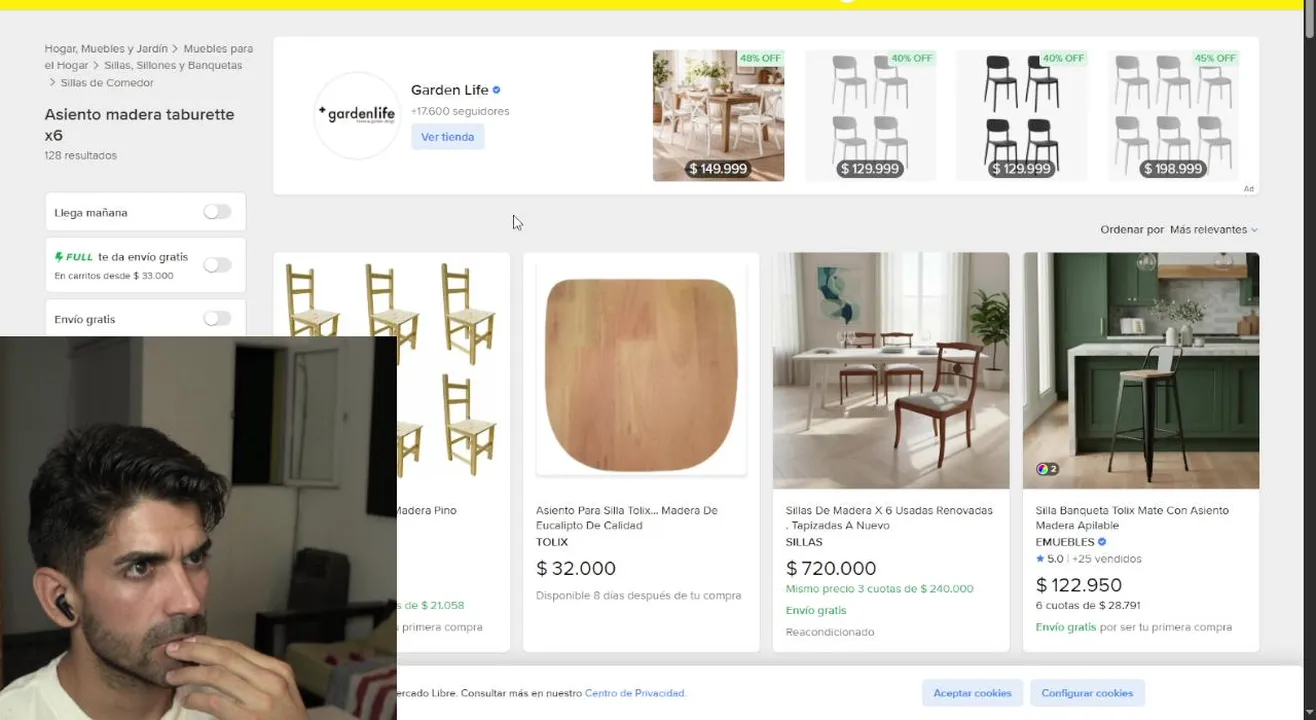Viewport: 1316px width, 720px height.
Task: Open the Asiento Para Silla Tolix product image
Action: pyautogui.click(x=641, y=372)
